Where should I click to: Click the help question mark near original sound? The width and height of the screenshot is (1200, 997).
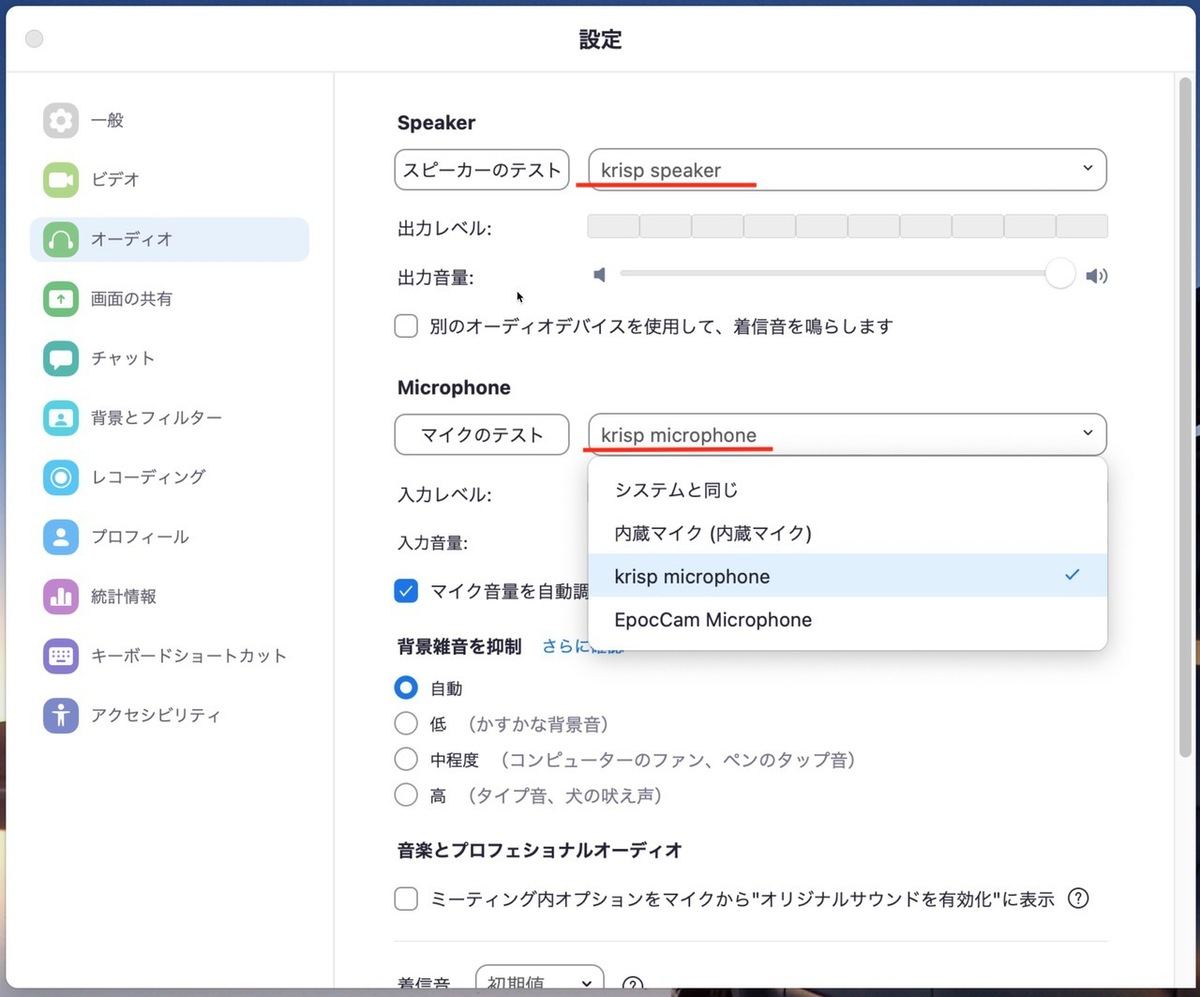point(1078,898)
